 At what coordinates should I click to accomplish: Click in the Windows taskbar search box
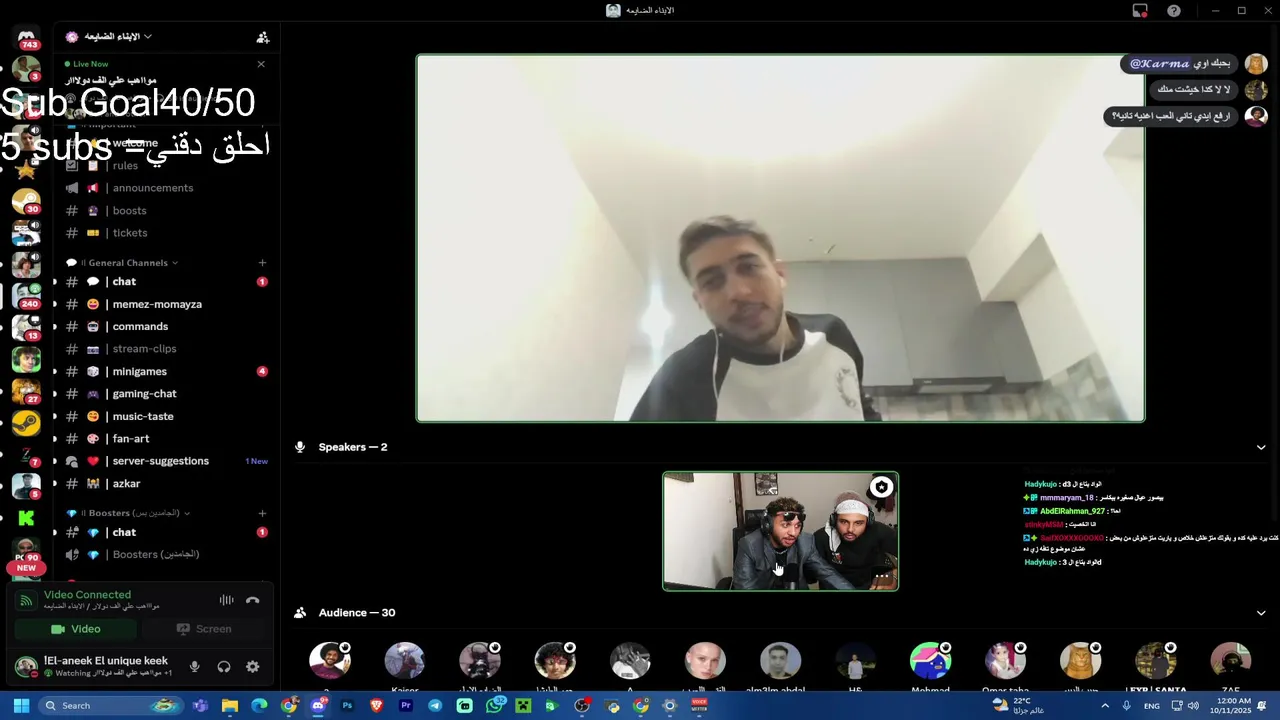[112, 706]
